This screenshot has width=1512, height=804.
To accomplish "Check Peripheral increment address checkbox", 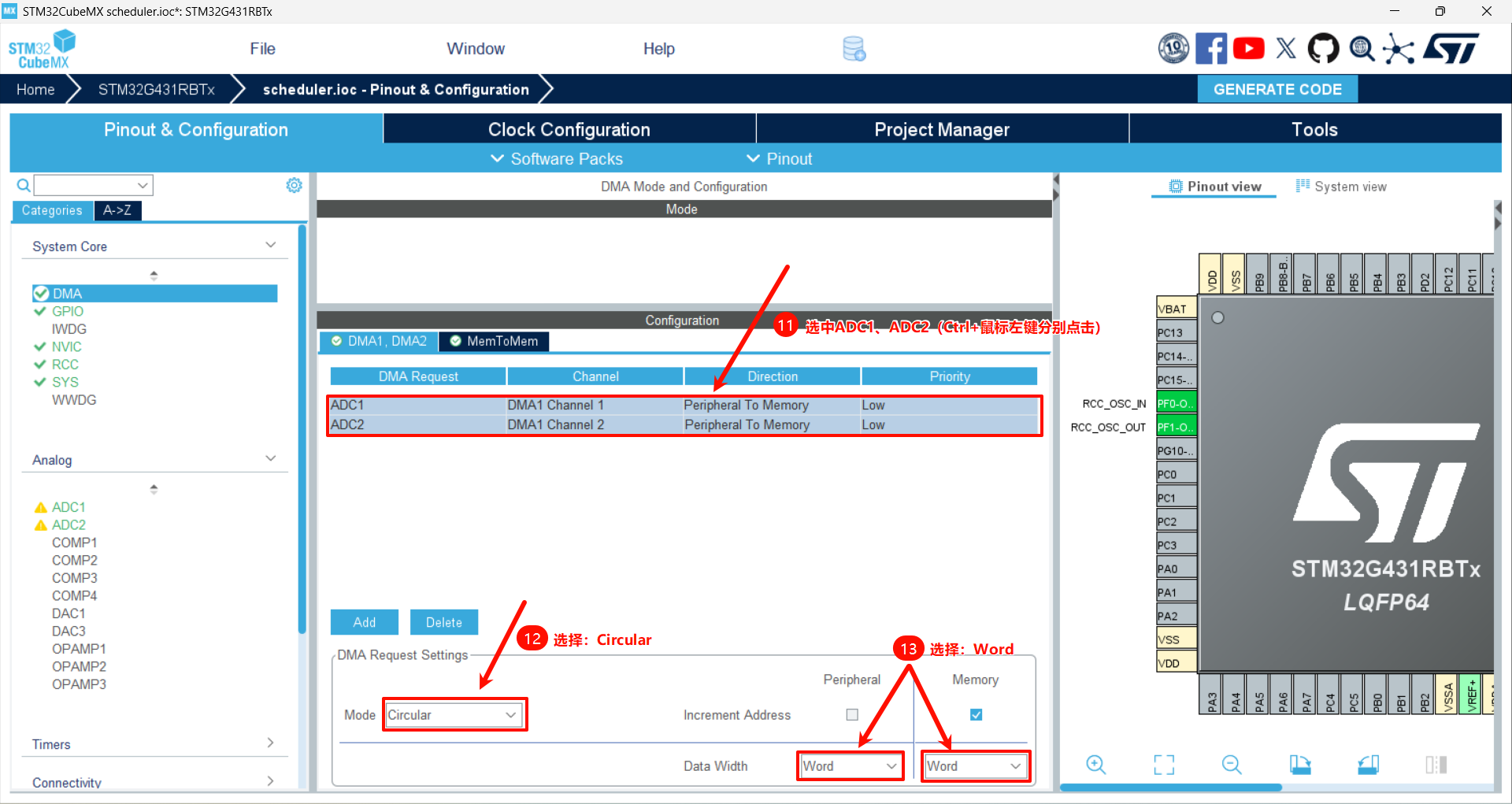I will click(x=852, y=715).
